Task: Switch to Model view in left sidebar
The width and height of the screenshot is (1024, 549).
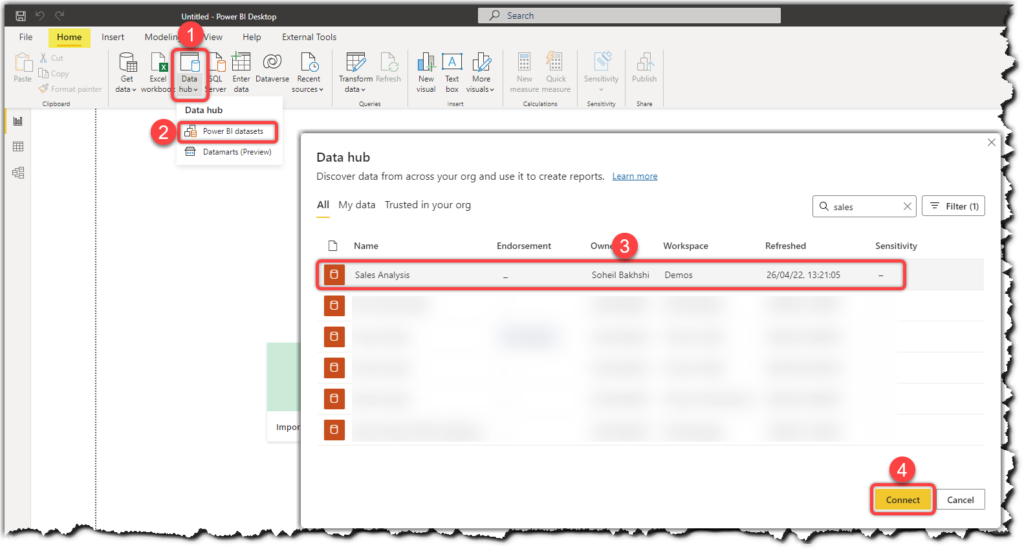Action: point(18,173)
